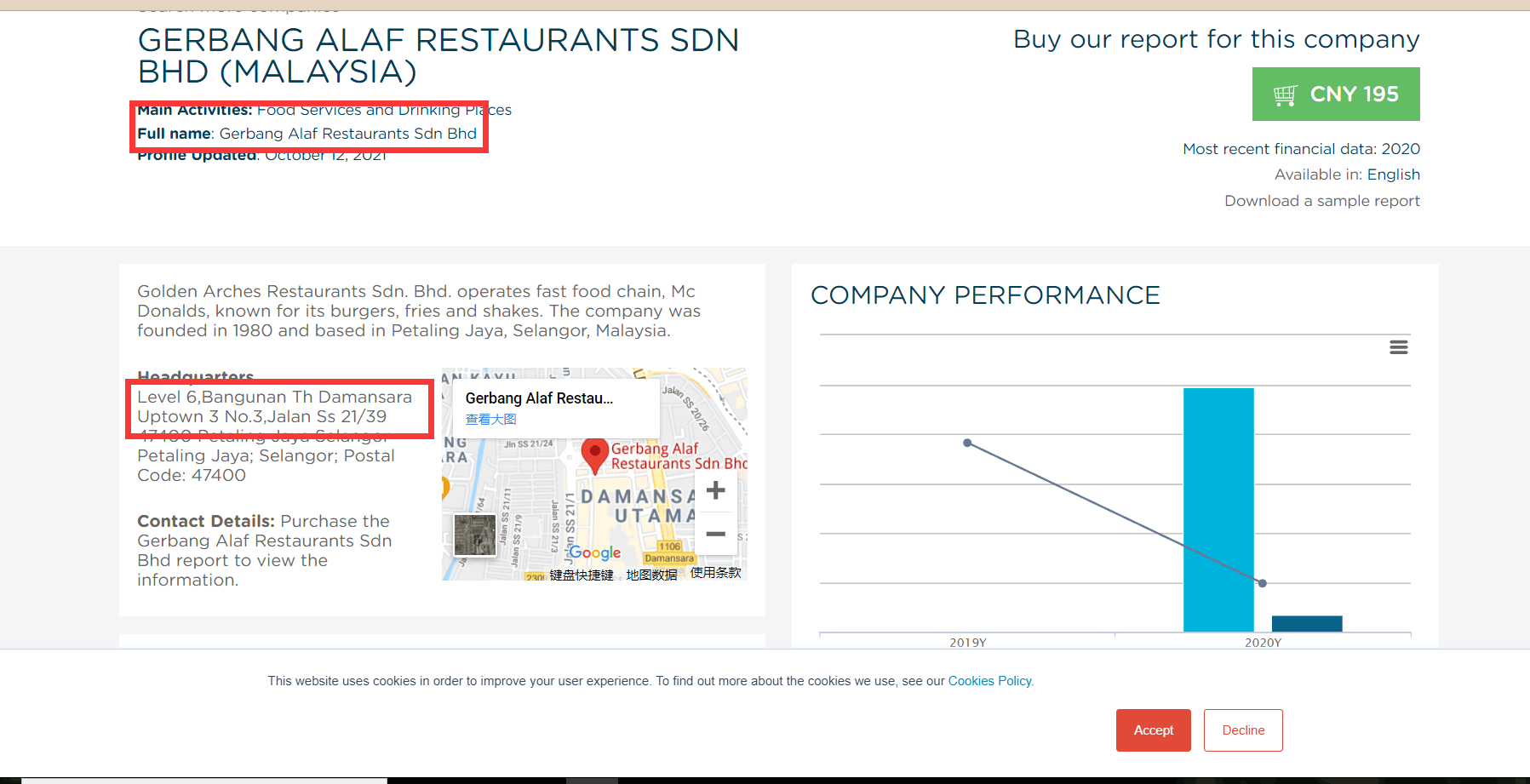The width and height of the screenshot is (1530, 784).
Task: Open the chart context menu hamburger icon
Action: point(1398,347)
